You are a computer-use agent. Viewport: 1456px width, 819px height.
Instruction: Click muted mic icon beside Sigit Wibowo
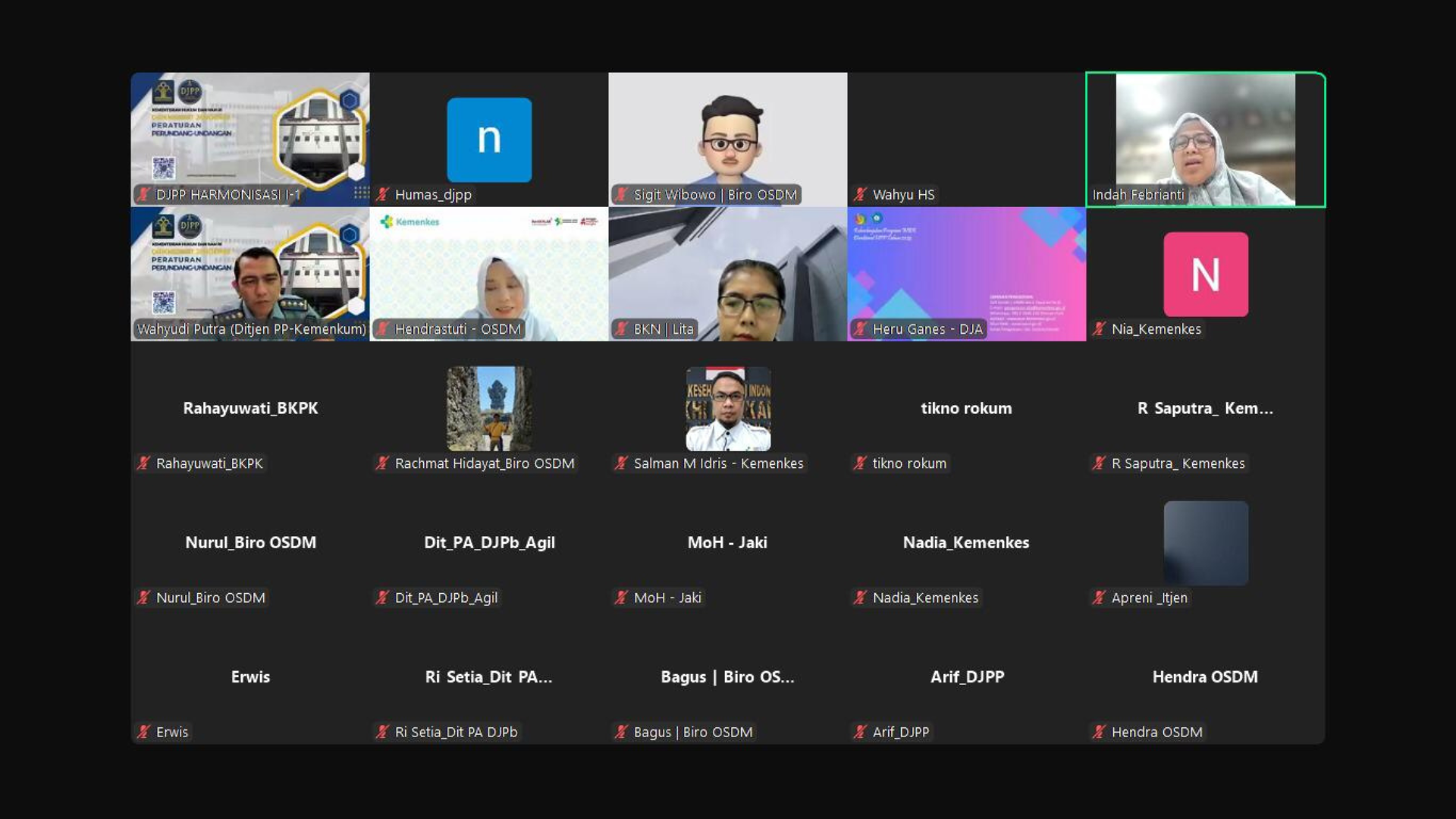pos(621,195)
